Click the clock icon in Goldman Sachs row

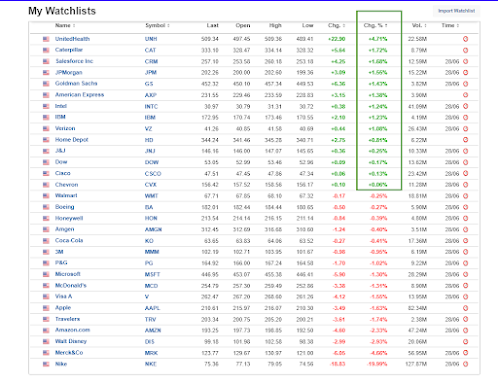pos(466,84)
